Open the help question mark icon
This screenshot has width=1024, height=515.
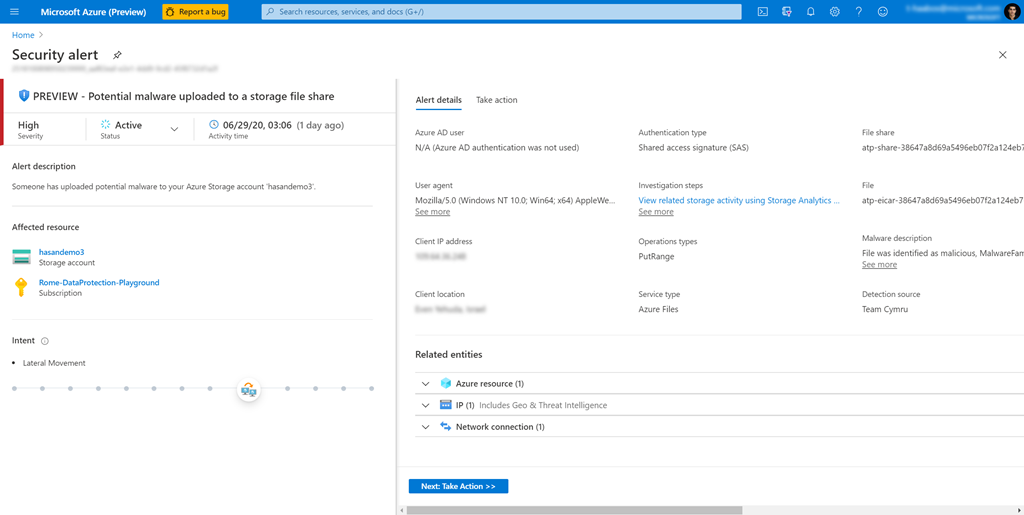858,12
